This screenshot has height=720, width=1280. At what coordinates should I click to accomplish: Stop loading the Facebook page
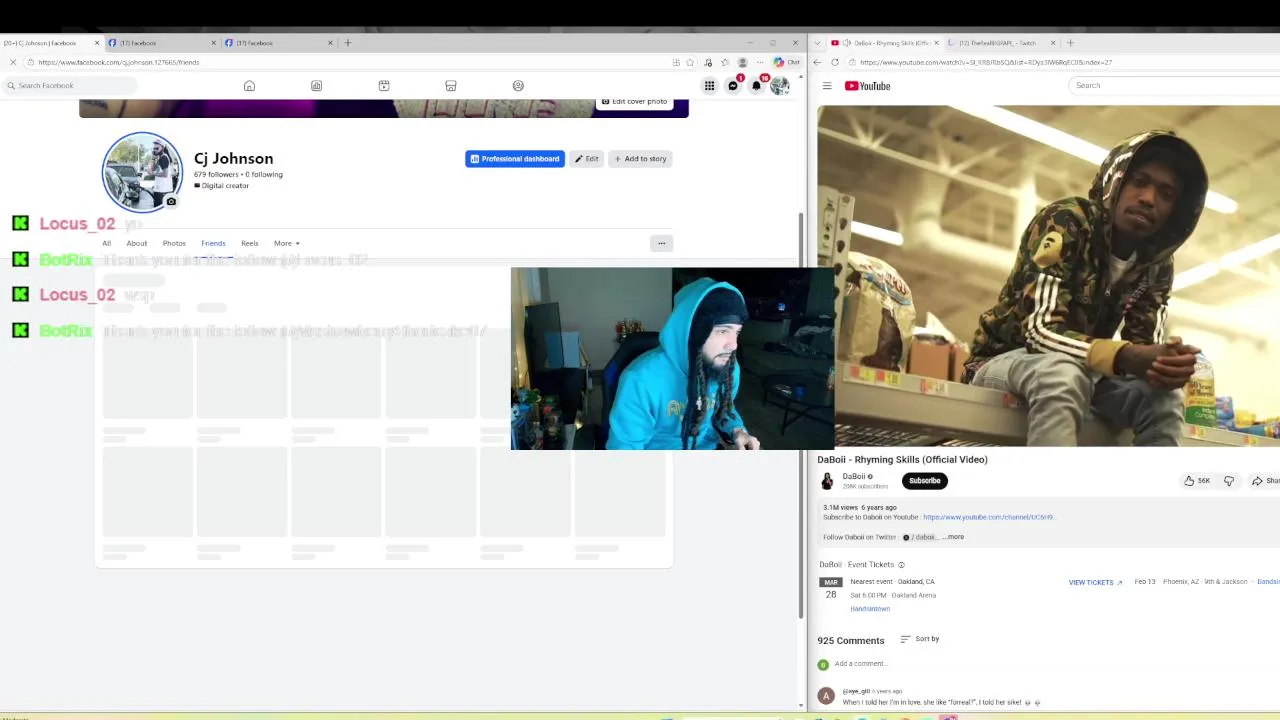(13, 62)
